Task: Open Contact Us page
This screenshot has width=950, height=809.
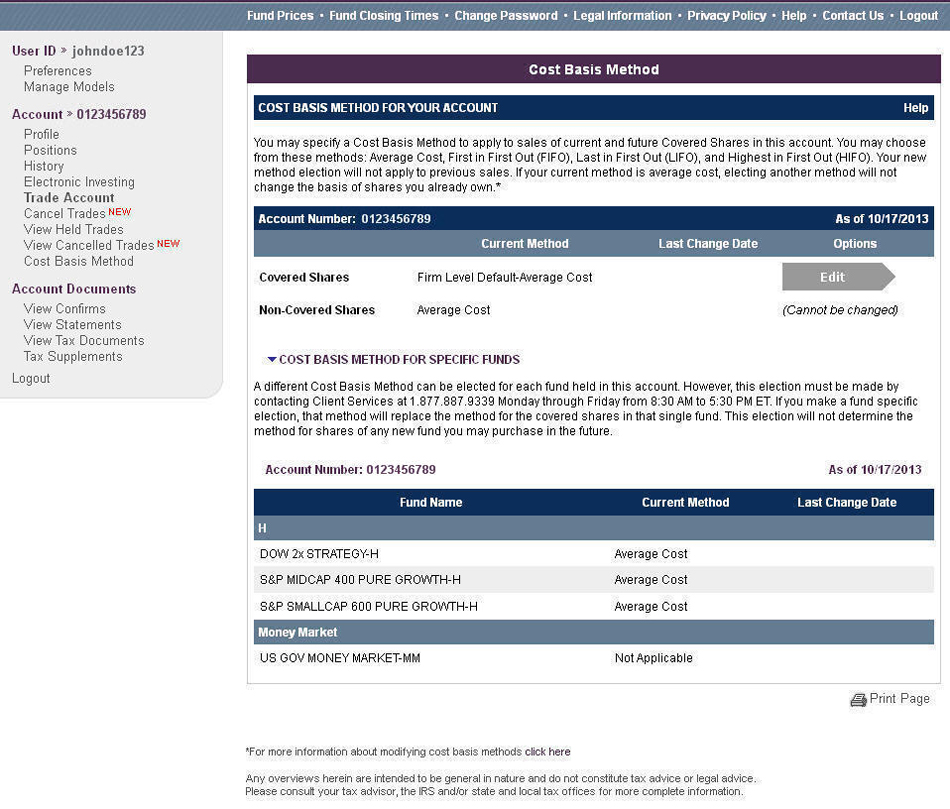Action: coord(852,16)
